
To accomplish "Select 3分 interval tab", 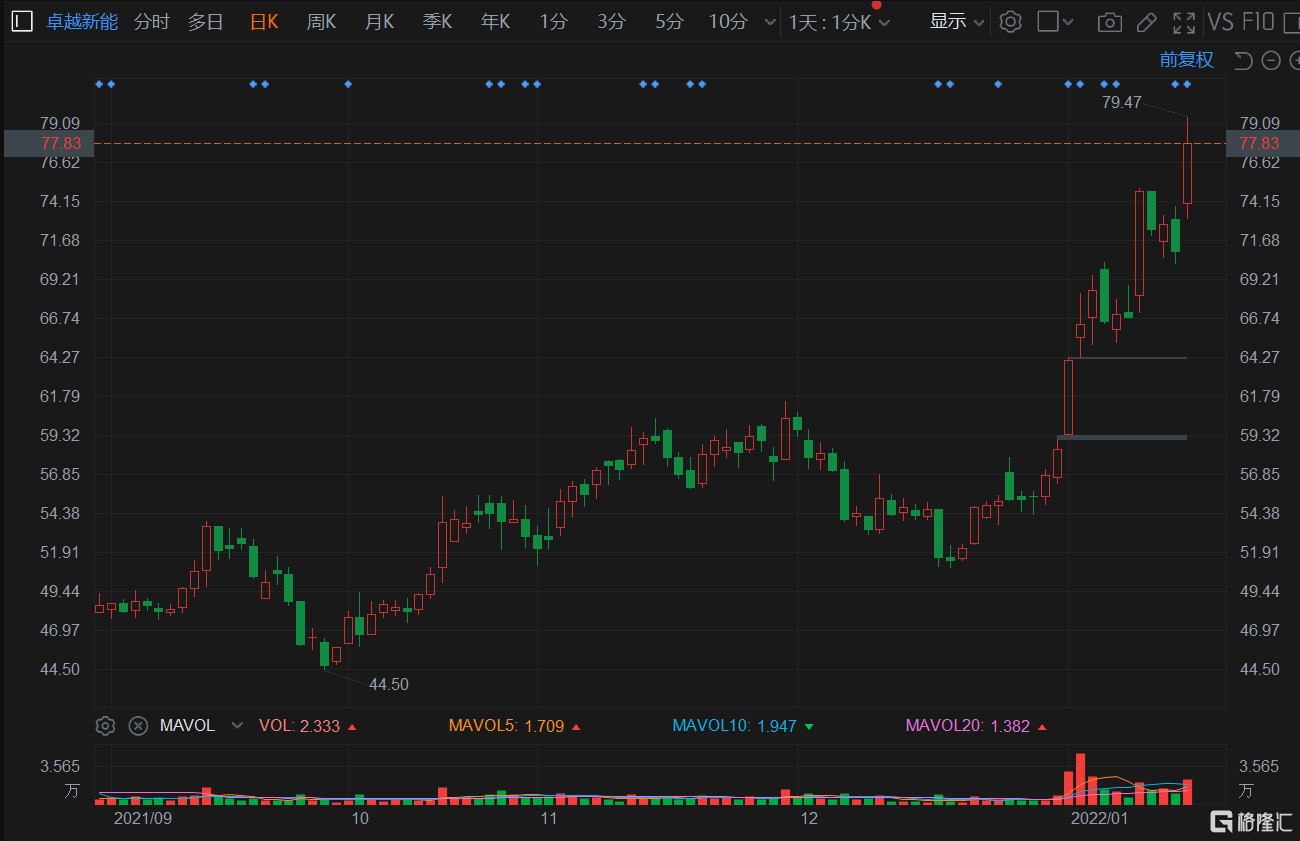I will pos(611,21).
